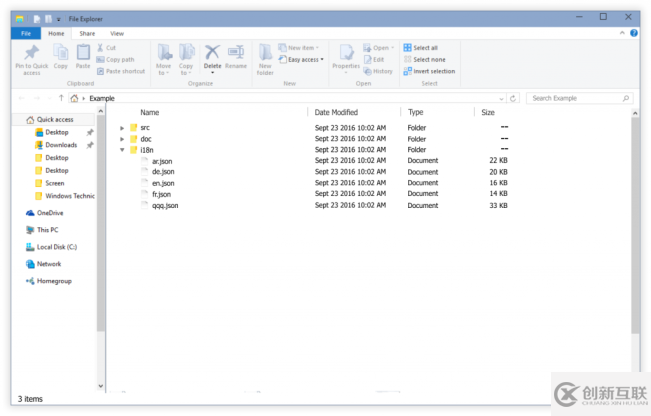Expand the src folder arrow
Viewport: 651px width, 416px height.
[122, 128]
